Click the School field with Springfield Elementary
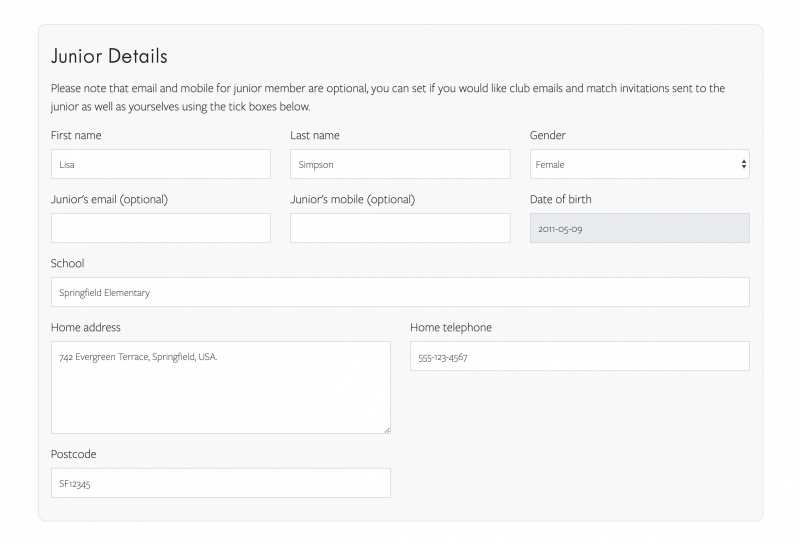This screenshot has width=800, height=543. (399, 292)
